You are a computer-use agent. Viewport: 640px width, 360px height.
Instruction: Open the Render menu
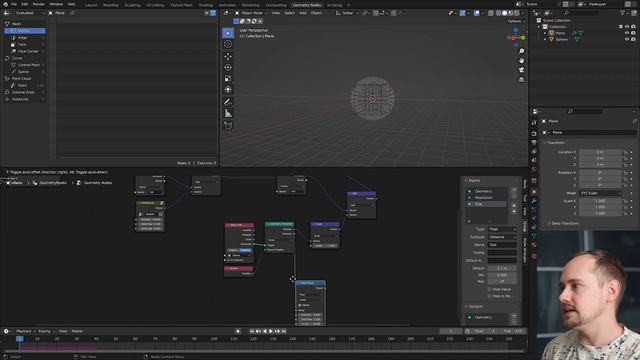[x=39, y=4]
